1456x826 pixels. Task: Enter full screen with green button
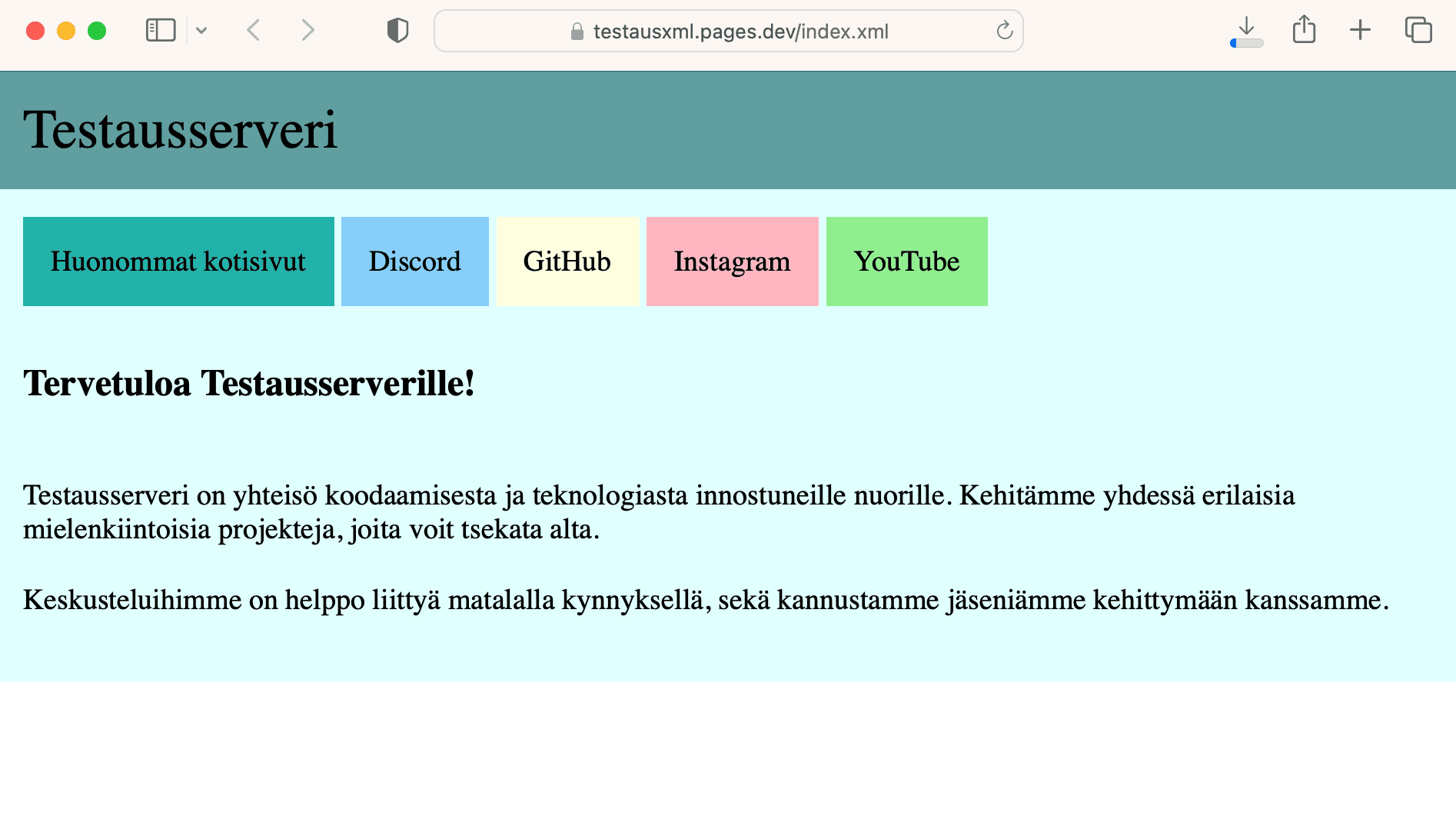point(97,31)
